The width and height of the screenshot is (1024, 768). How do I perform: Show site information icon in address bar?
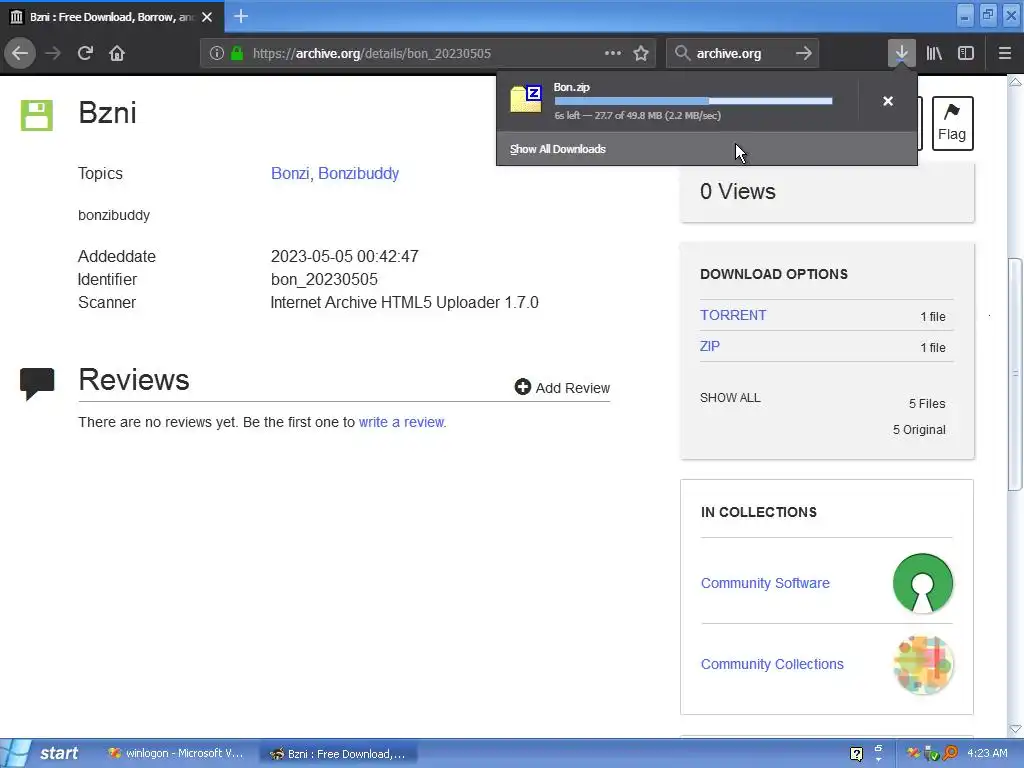tap(217, 54)
